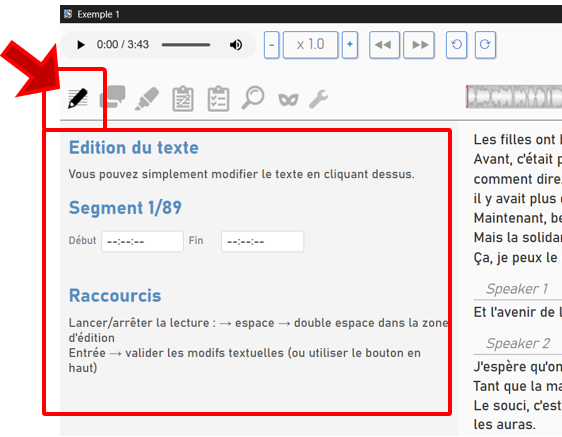
Task: Open the wrench settings tool
Action: point(318,99)
